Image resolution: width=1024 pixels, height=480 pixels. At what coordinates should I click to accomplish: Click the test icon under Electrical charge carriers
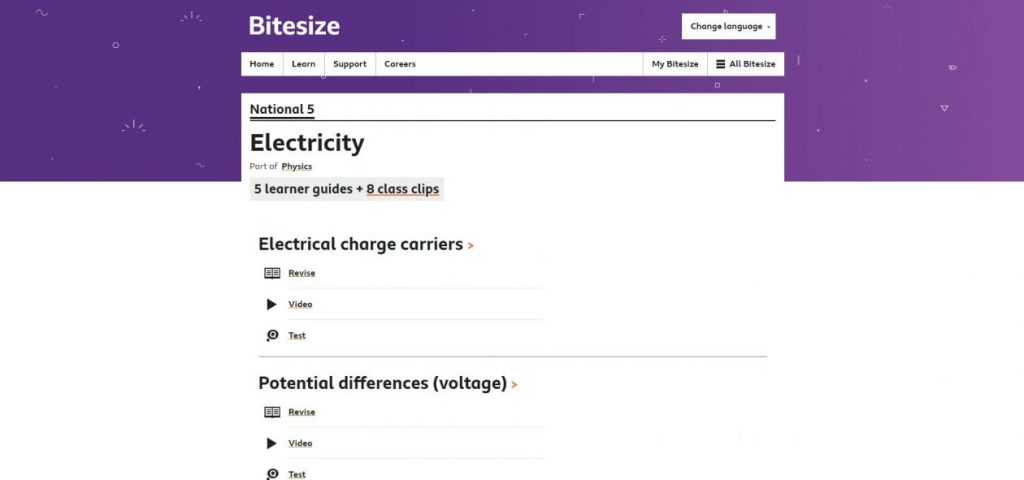click(272, 336)
